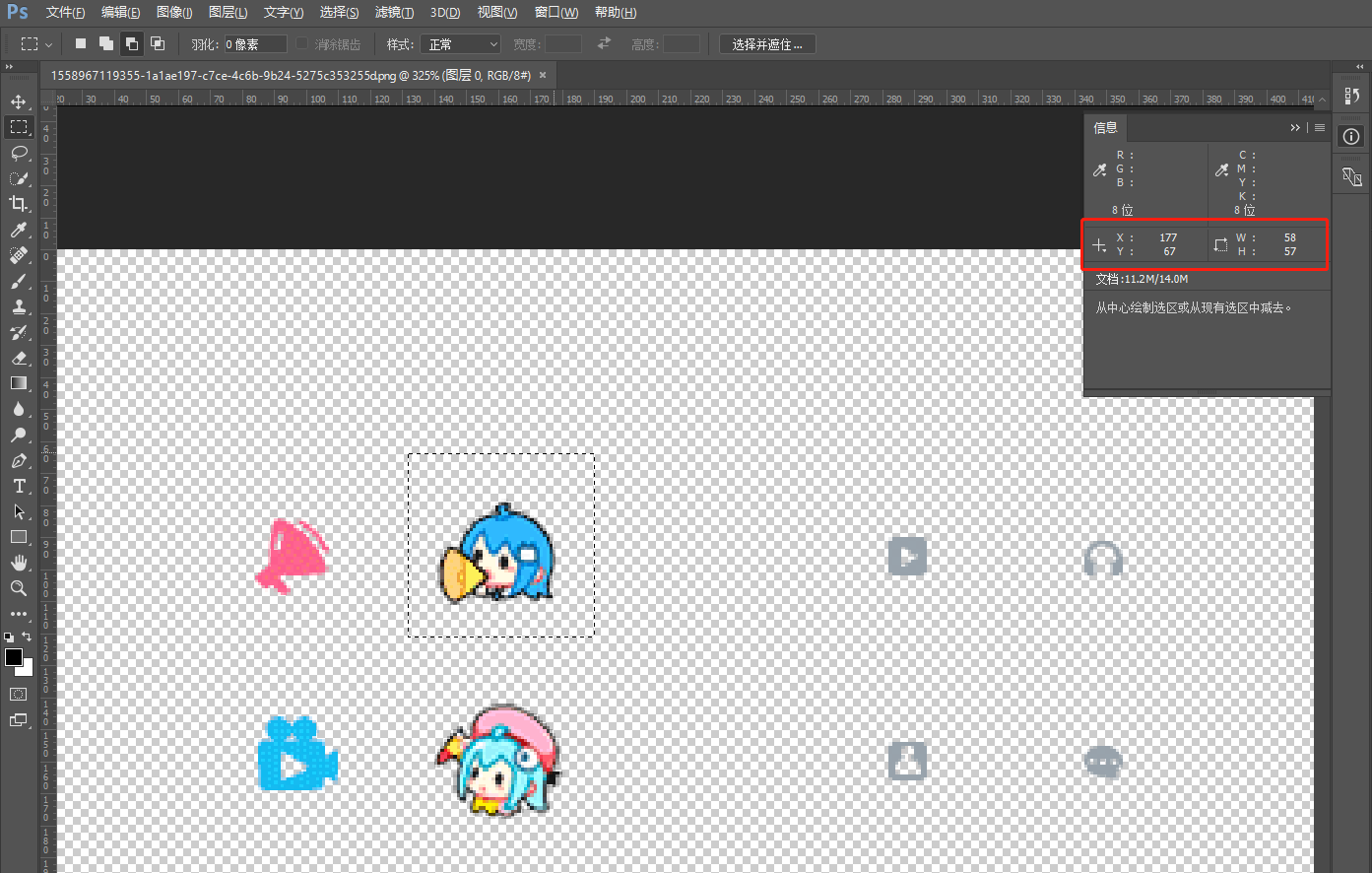Select the Clone Stamp tool
The height and width of the screenshot is (873, 1372).
pos(19,306)
